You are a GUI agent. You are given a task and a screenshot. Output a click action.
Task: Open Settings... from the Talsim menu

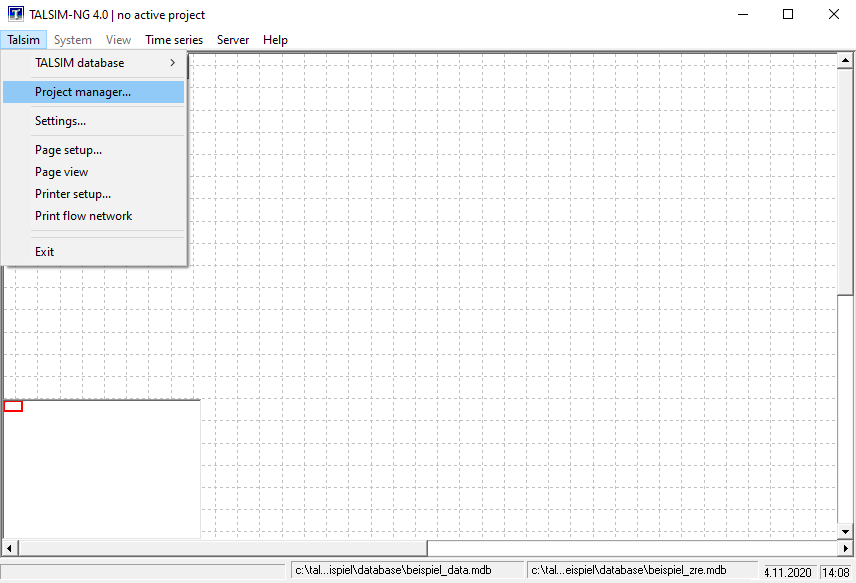(94, 121)
